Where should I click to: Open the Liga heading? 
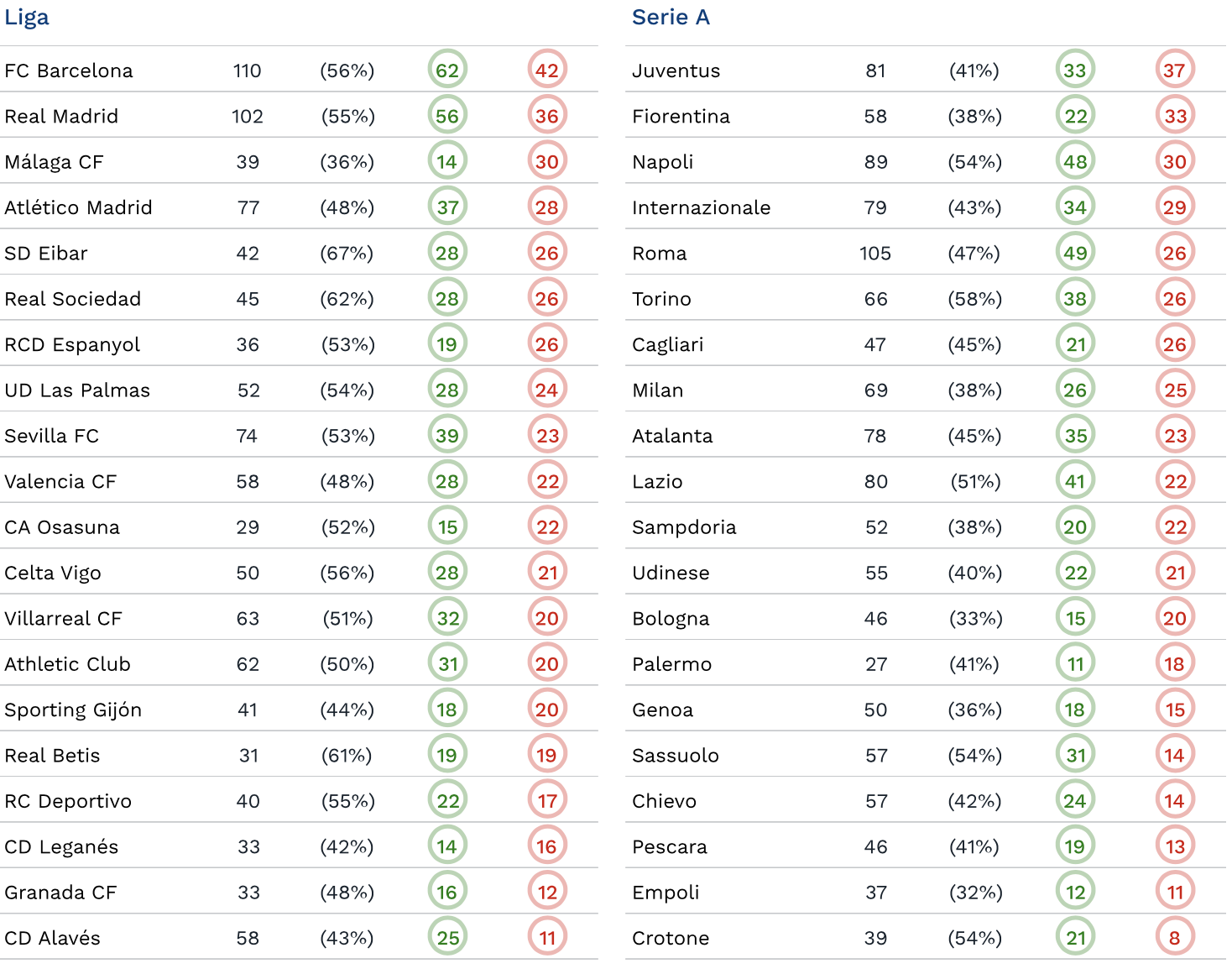pyautogui.click(x=27, y=18)
